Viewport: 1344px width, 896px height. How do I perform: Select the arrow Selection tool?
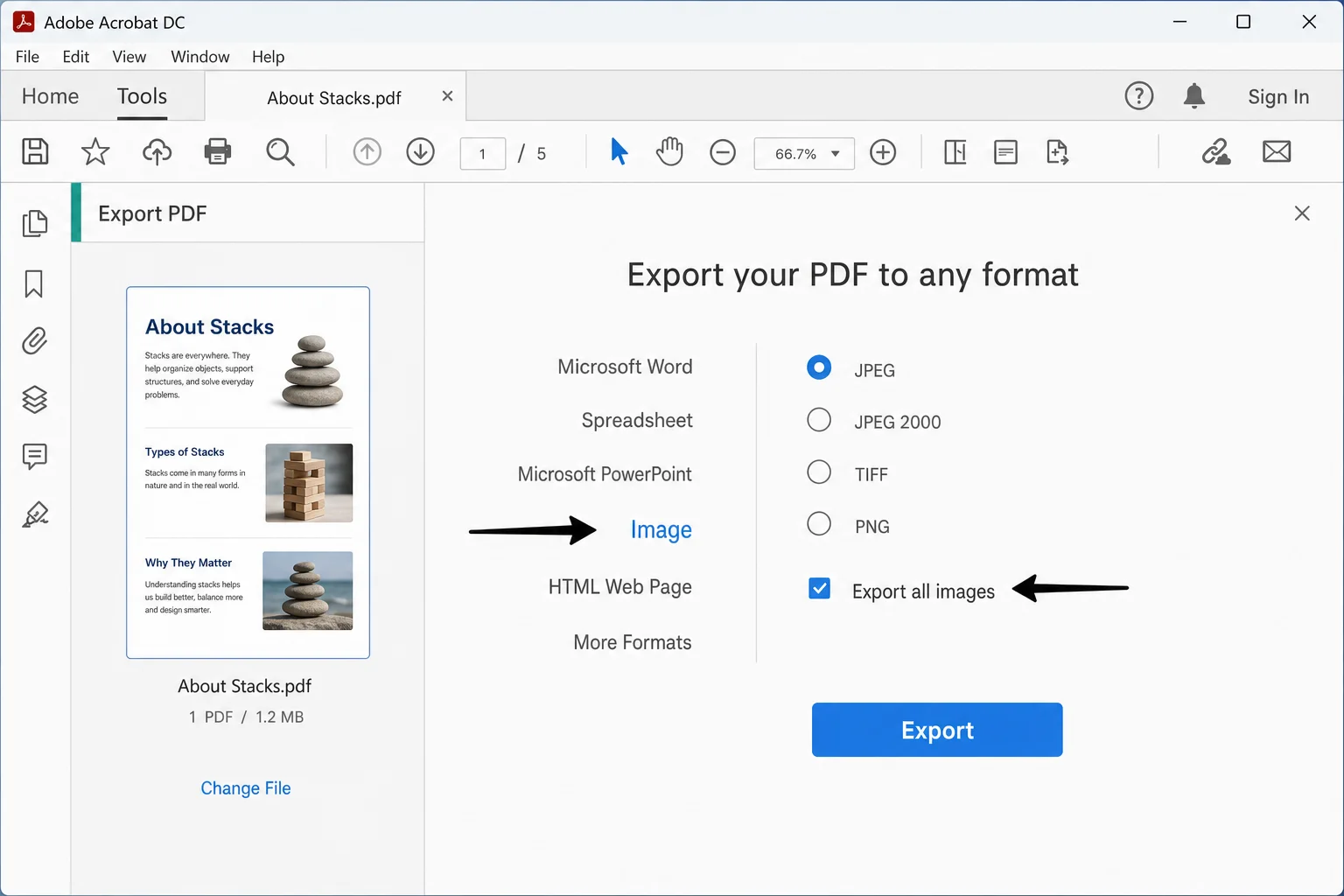click(x=619, y=151)
